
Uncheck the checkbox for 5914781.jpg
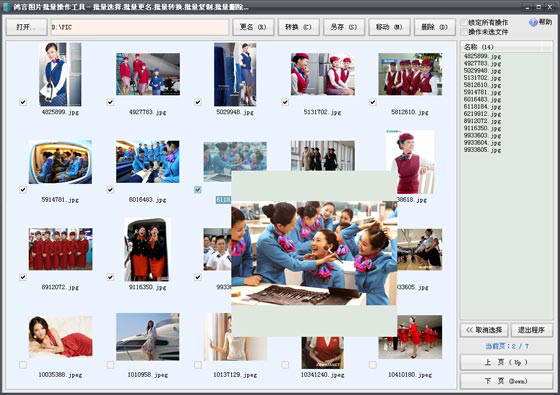[x=23, y=189]
